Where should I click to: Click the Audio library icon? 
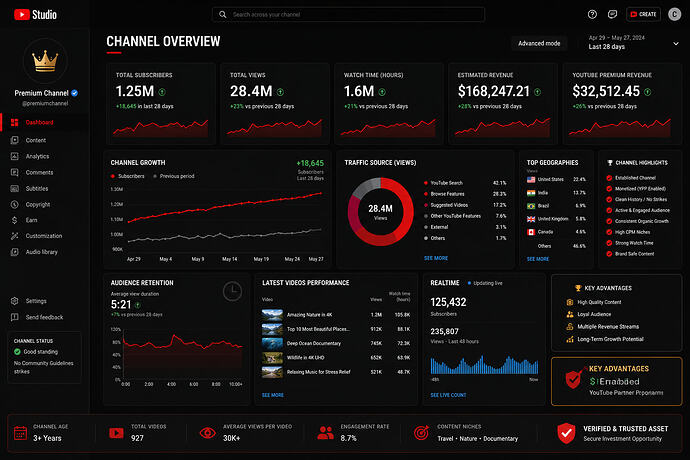pos(15,252)
